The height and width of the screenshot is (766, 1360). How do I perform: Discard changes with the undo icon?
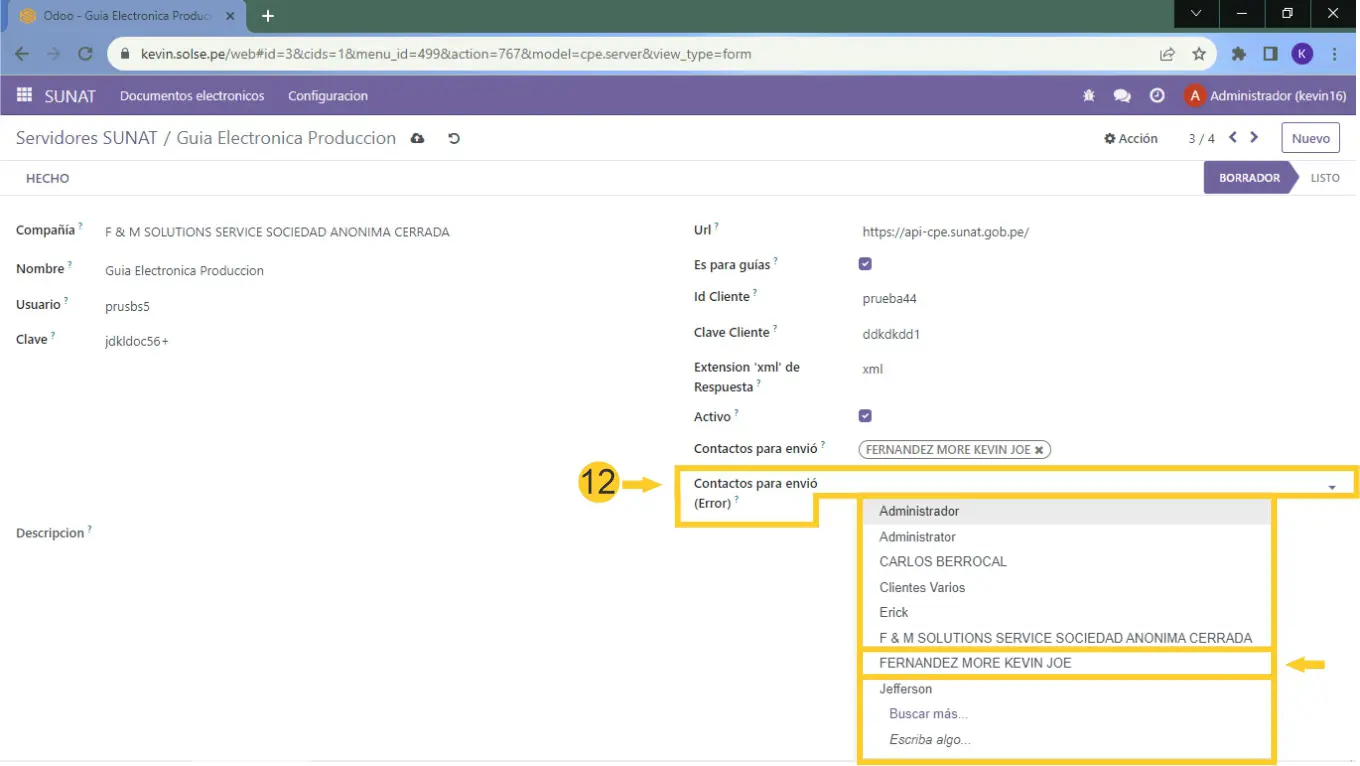pos(454,139)
